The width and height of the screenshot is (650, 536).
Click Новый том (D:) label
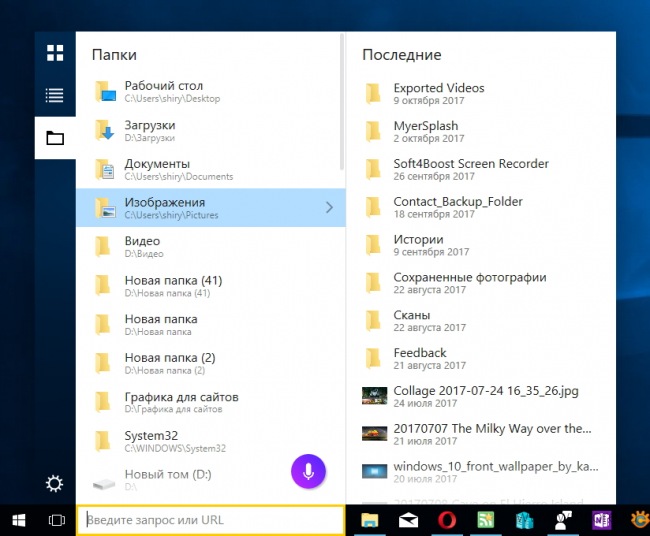pos(168,474)
